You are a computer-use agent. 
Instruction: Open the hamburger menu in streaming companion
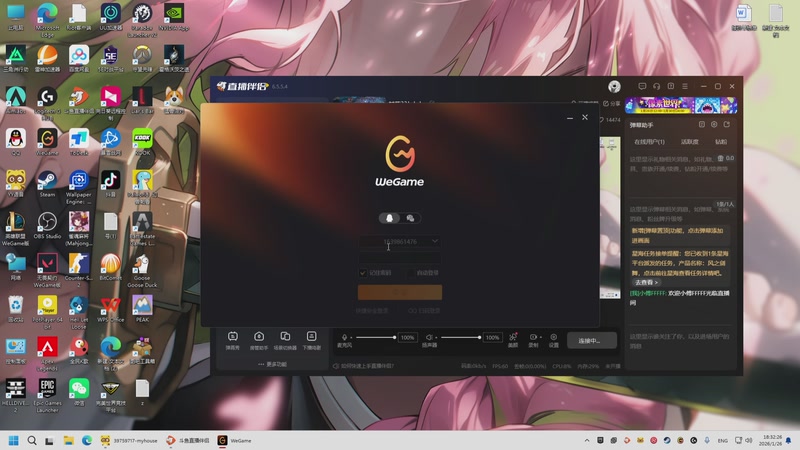coord(685,86)
